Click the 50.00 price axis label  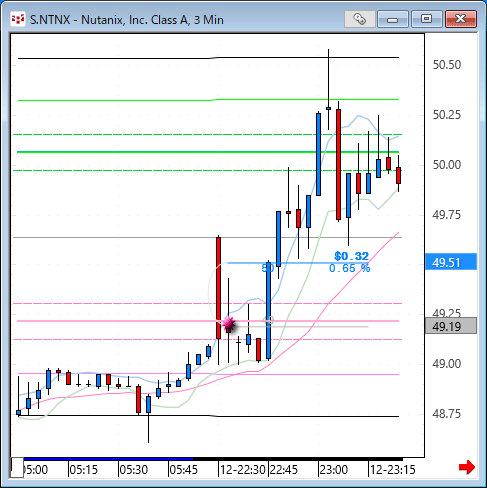click(x=447, y=165)
